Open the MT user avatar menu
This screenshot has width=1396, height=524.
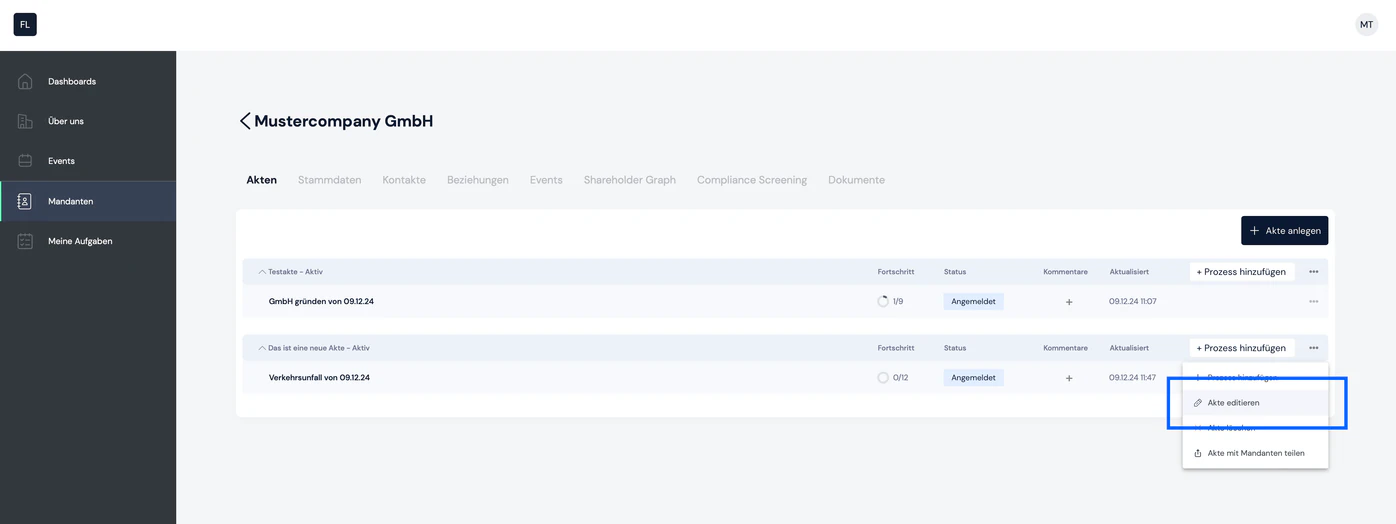point(1366,25)
